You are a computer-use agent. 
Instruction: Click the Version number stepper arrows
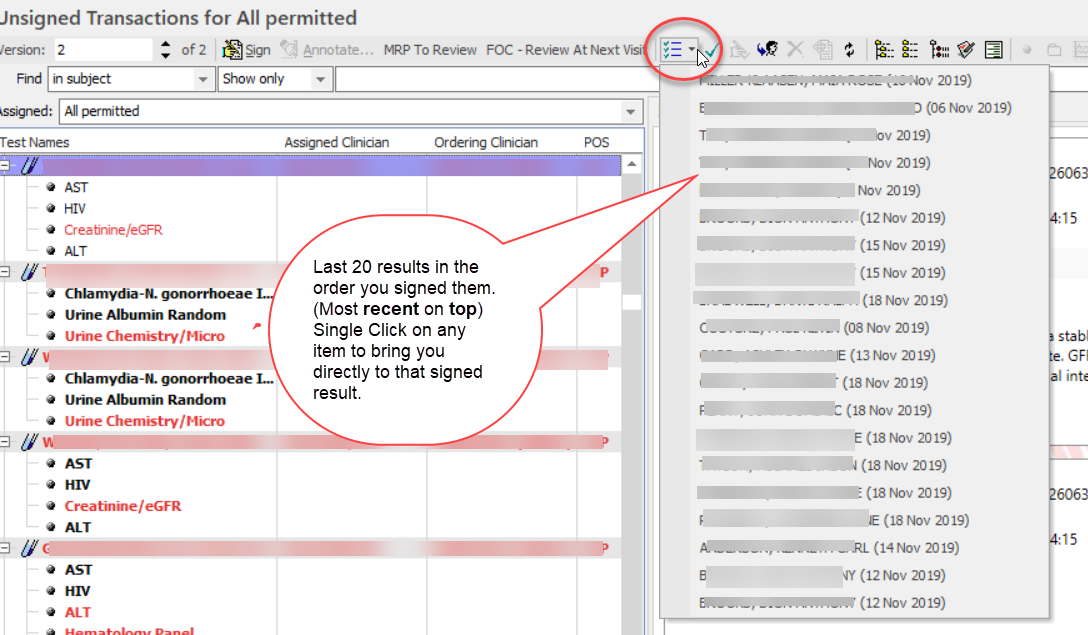[166, 50]
